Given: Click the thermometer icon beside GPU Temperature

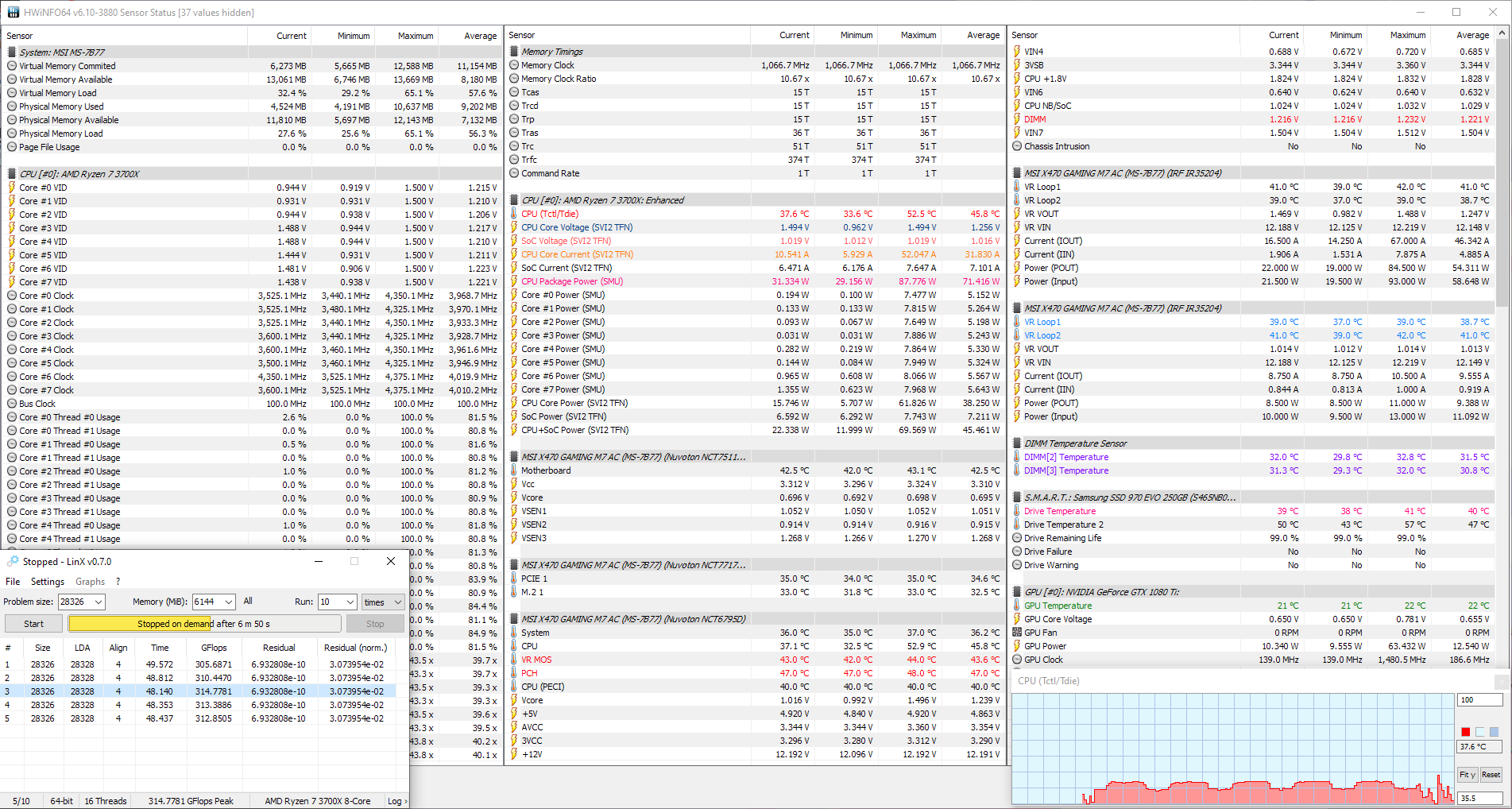Looking at the screenshot, I should 1017,606.
